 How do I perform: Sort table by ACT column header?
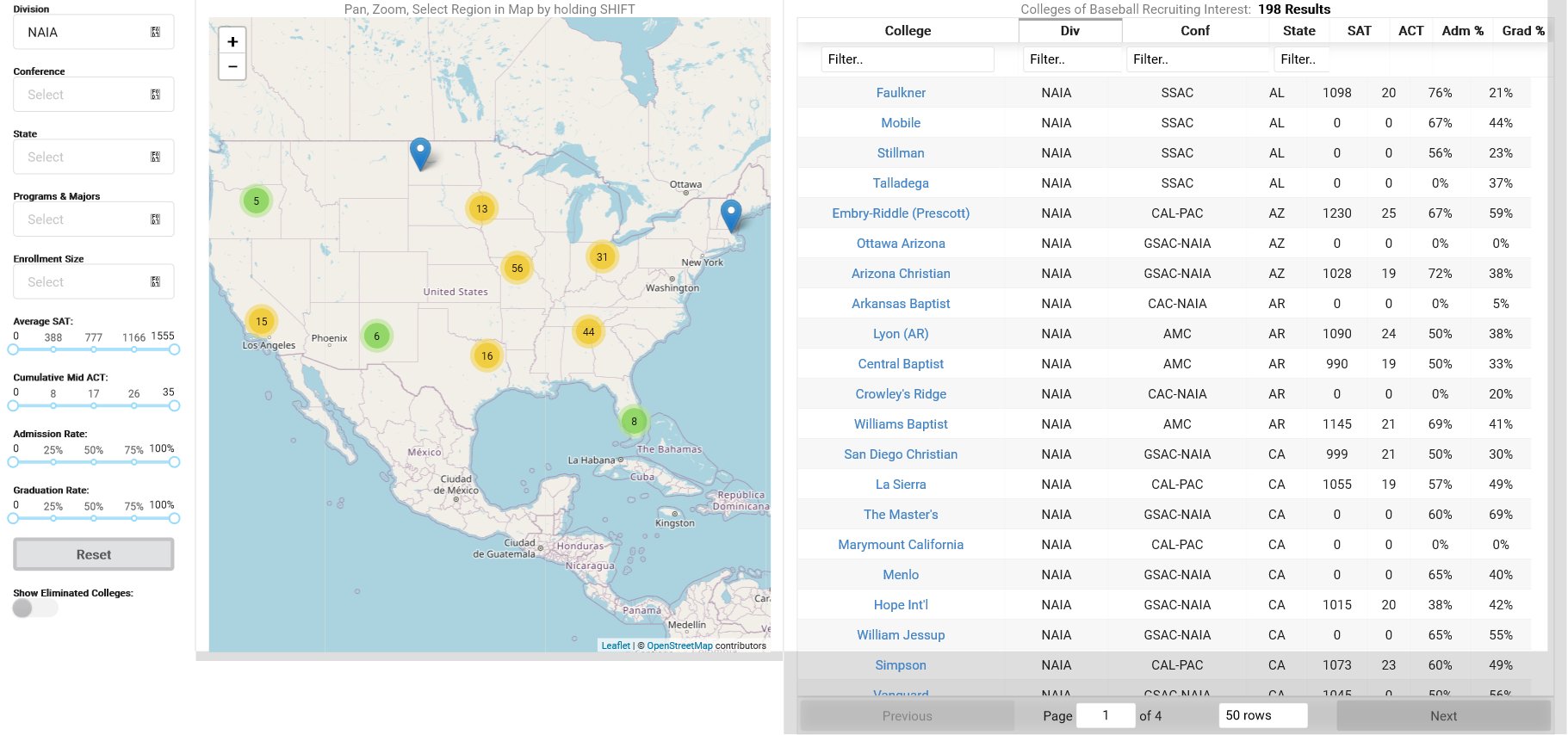coord(1410,31)
